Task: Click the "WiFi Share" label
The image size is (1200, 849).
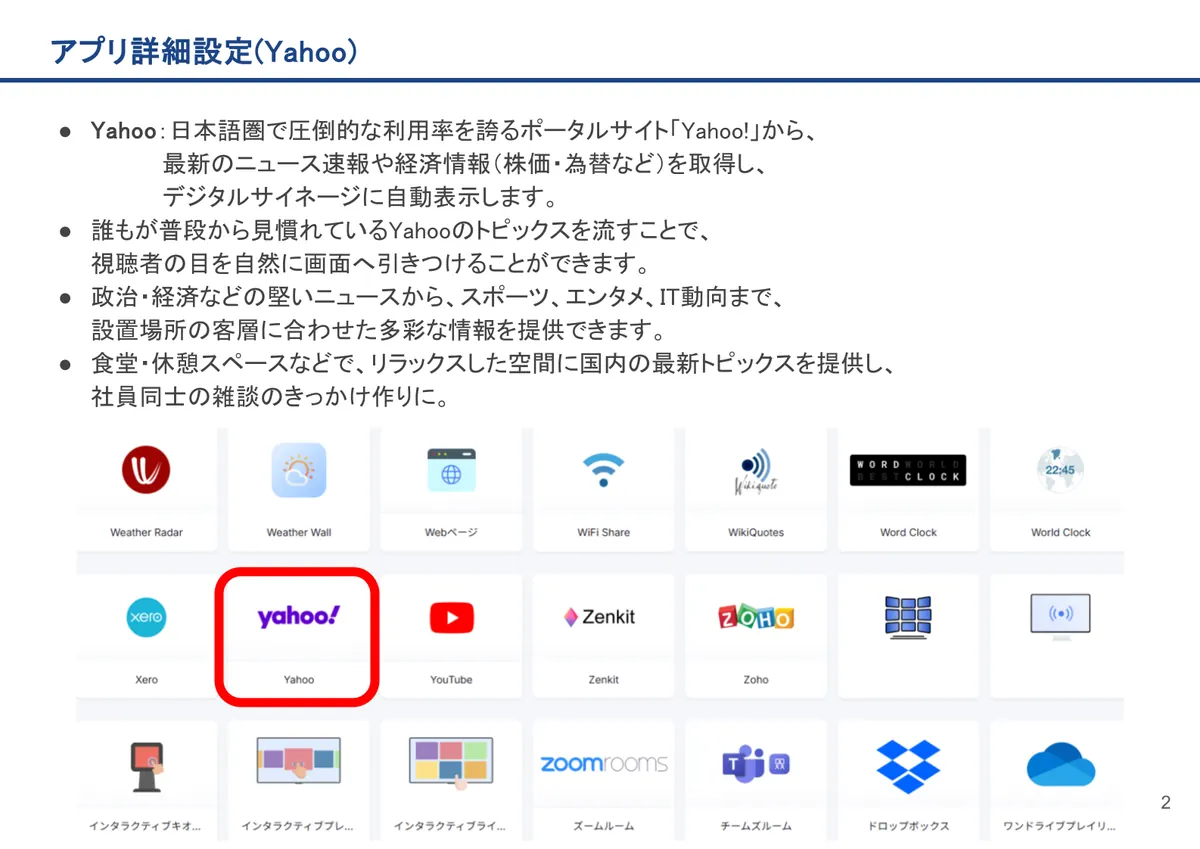Action: tap(603, 533)
